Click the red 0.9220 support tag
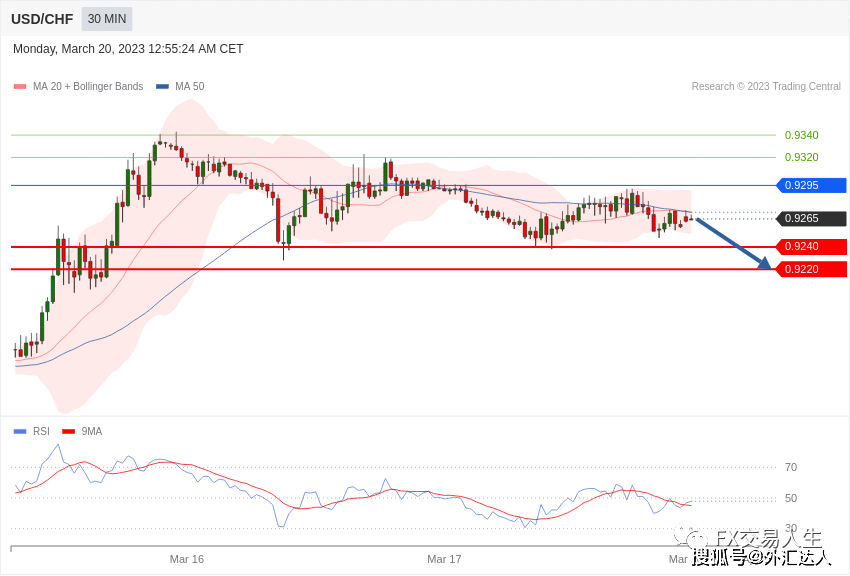The height and width of the screenshot is (576, 850). (810, 269)
